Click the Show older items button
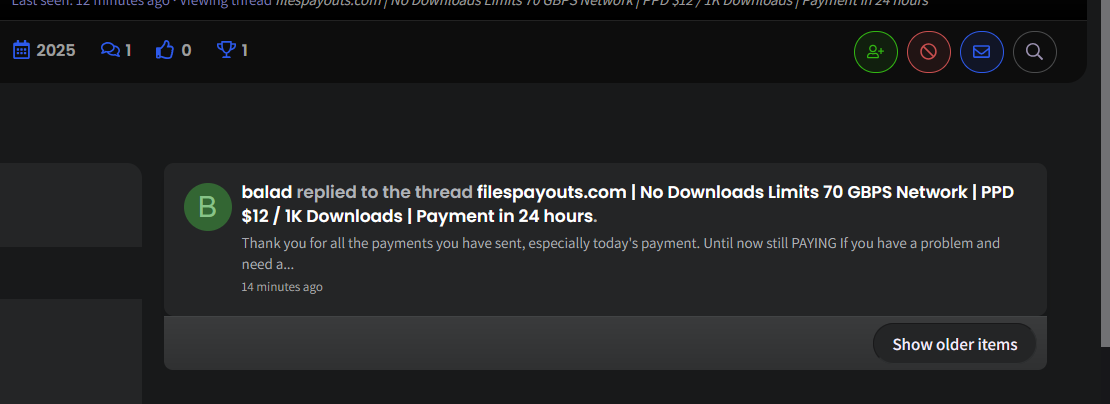 [954, 344]
